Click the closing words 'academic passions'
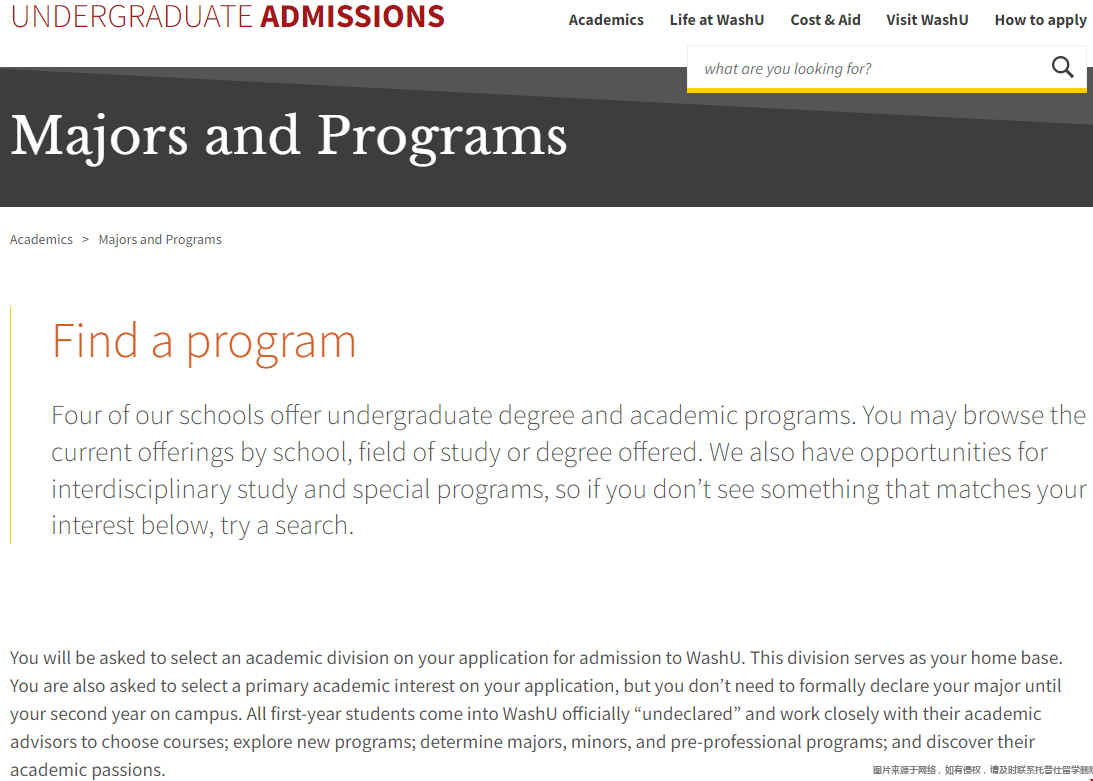The height and width of the screenshot is (781, 1093). point(86,770)
